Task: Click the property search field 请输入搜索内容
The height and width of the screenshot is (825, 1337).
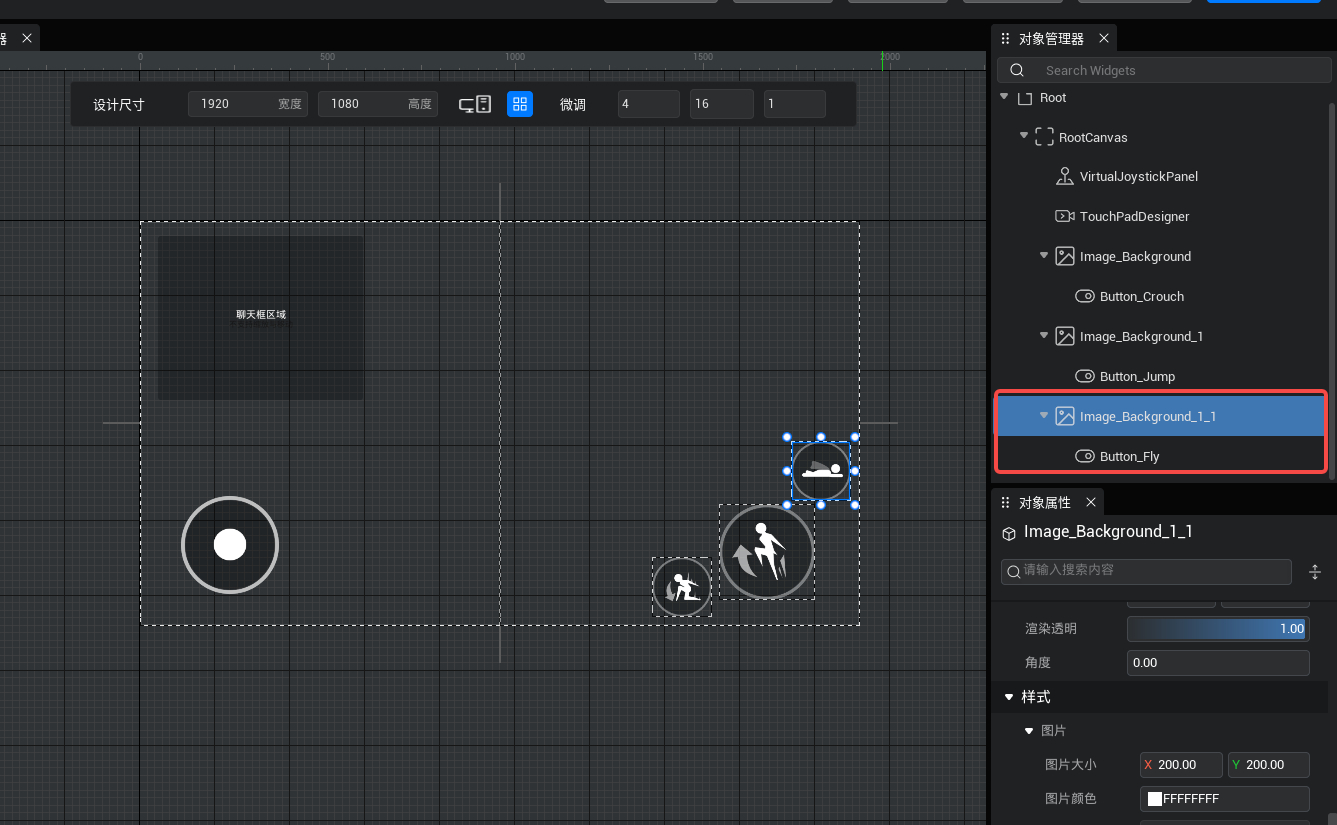Action: point(1146,570)
